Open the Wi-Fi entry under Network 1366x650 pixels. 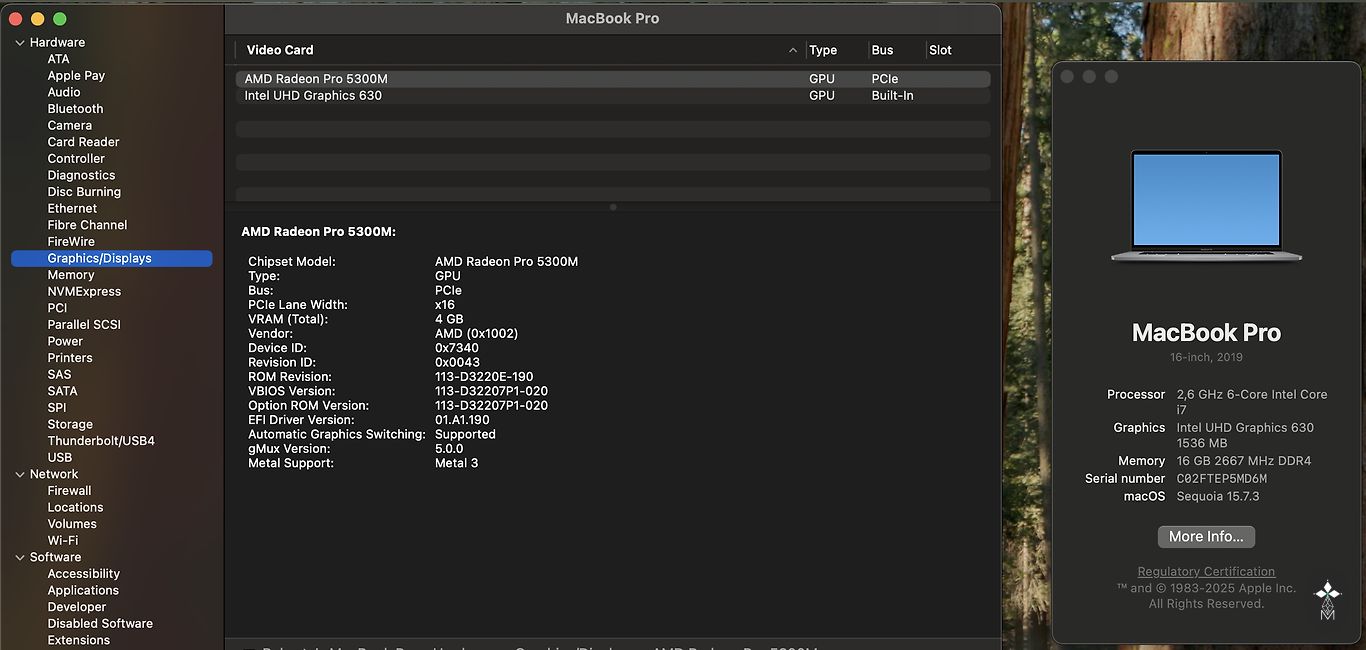coord(62,541)
